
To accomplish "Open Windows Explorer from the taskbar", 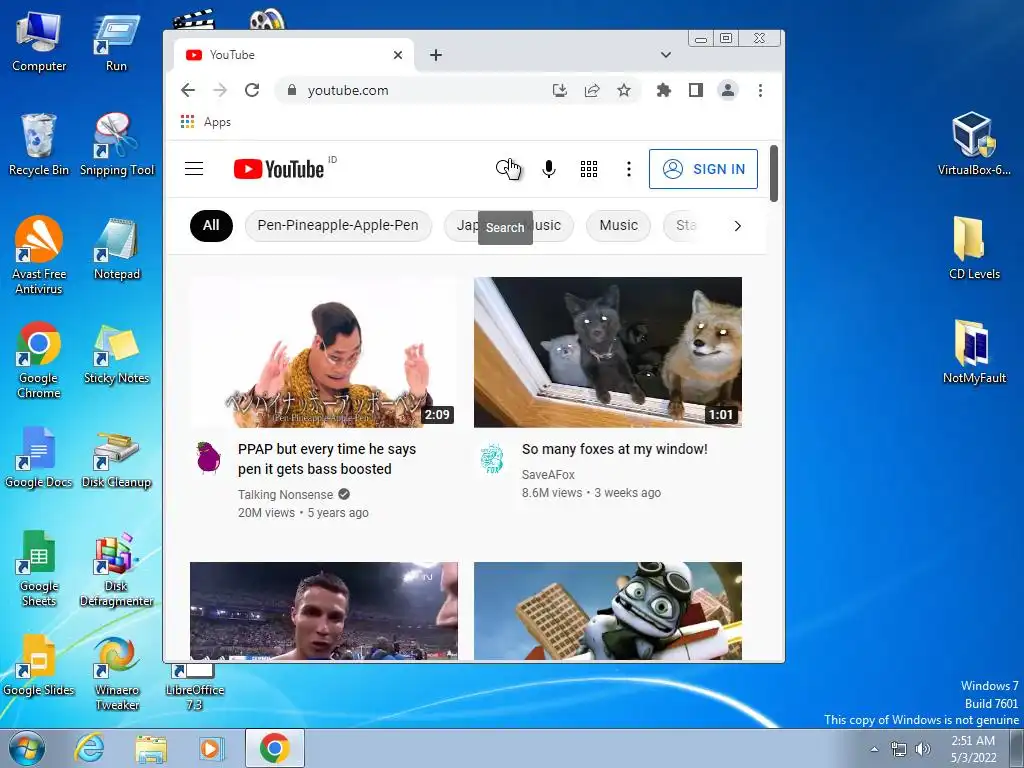I will [x=151, y=748].
